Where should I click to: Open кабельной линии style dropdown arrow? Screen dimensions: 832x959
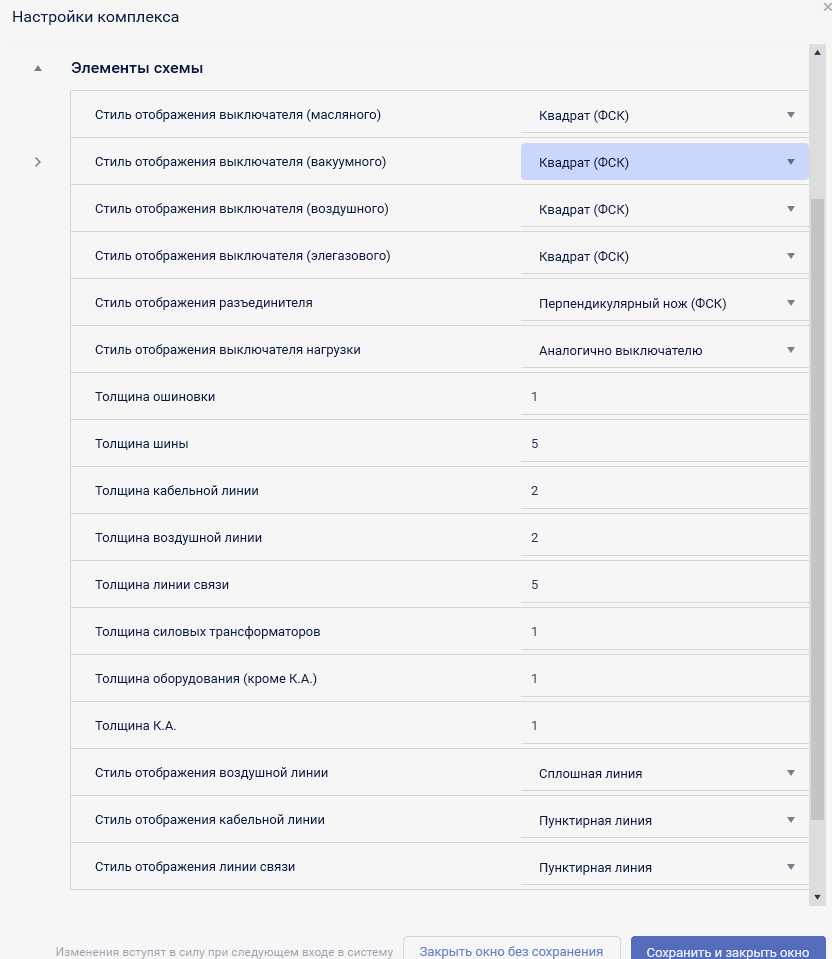pyautogui.click(x=790, y=820)
